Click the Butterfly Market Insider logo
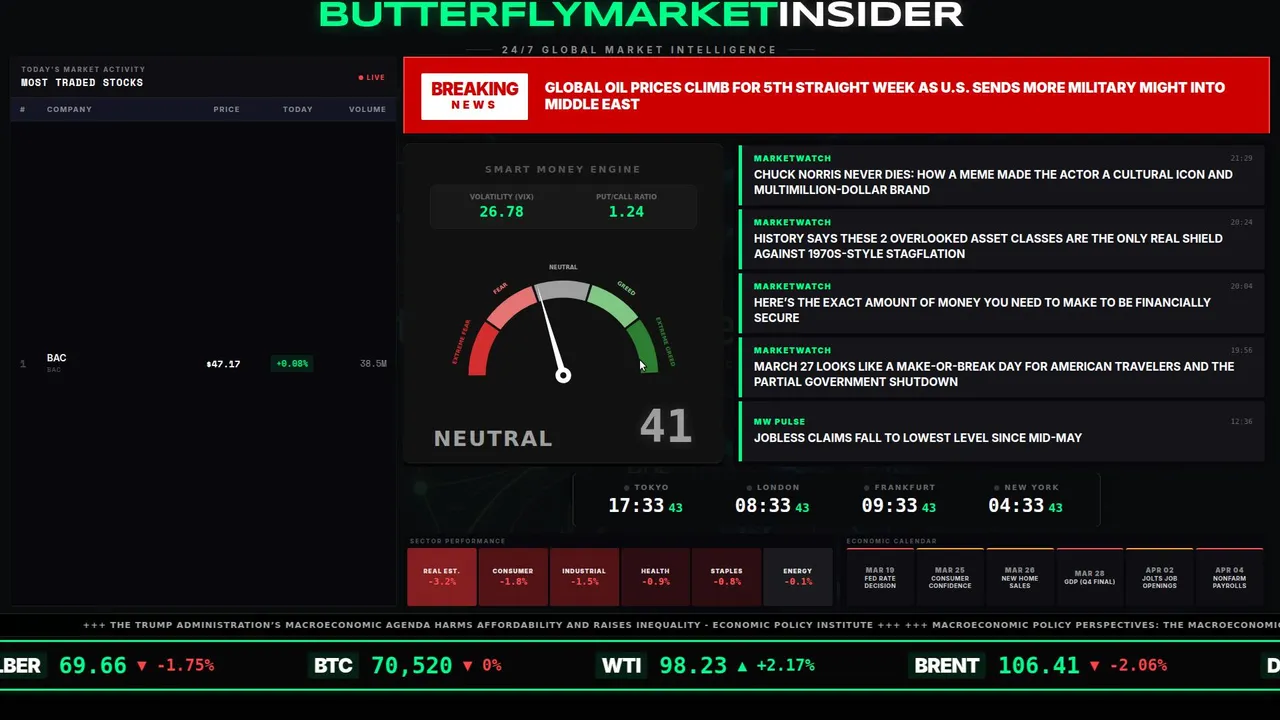This screenshot has width=1280, height=720. point(640,14)
